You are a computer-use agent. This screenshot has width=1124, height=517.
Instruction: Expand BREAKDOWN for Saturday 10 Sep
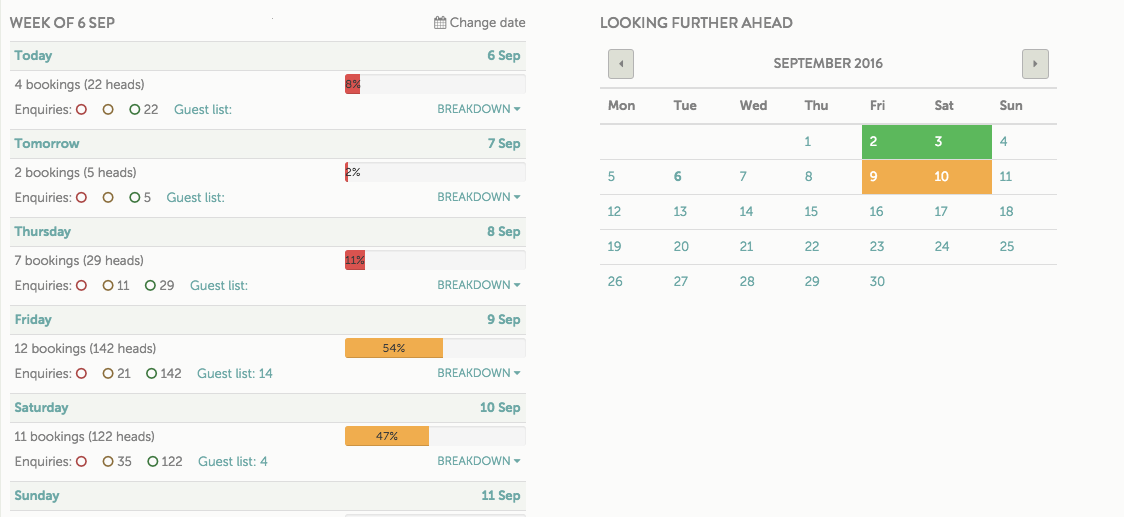pos(479,461)
